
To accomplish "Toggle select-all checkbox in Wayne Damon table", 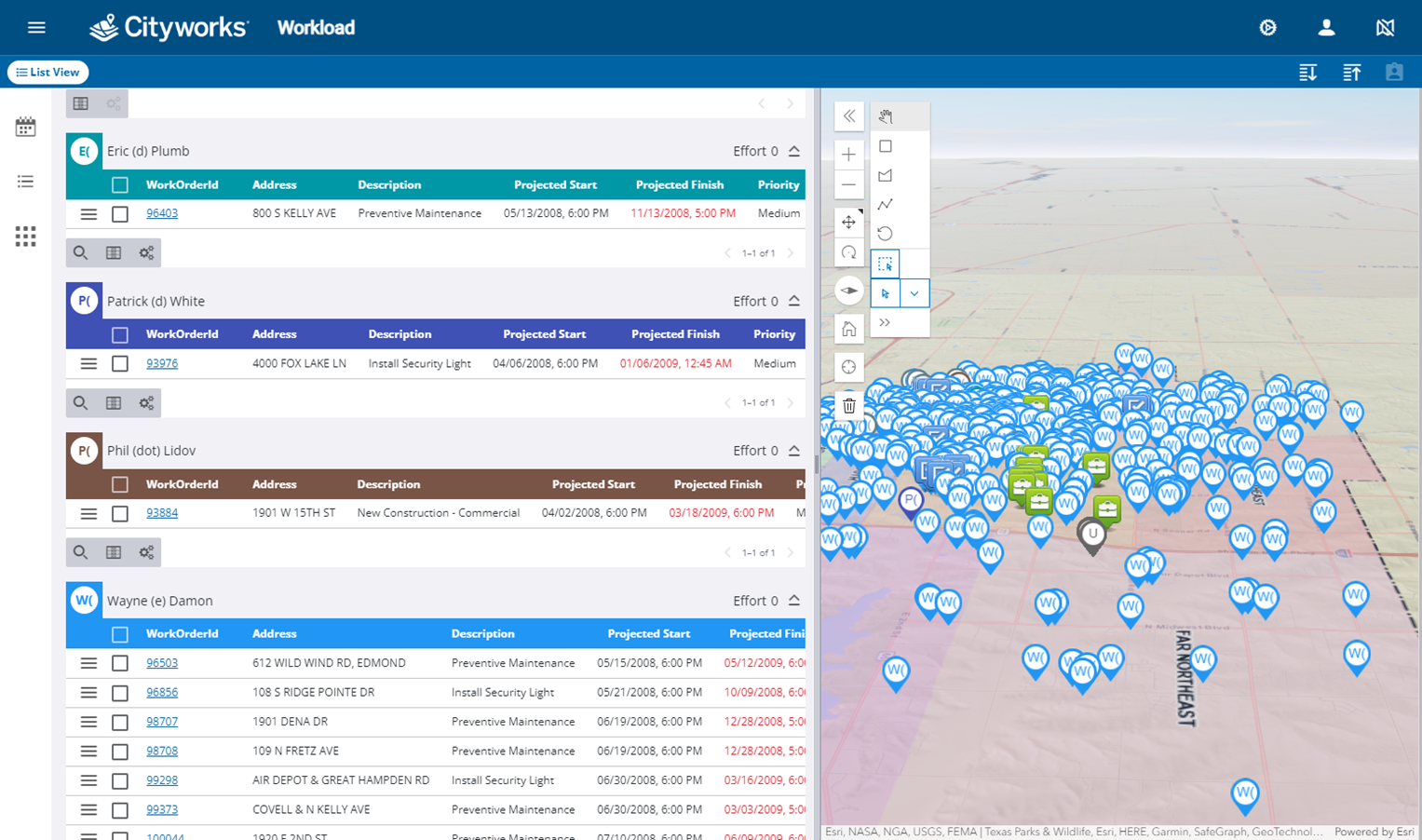I will click(120, 634).
